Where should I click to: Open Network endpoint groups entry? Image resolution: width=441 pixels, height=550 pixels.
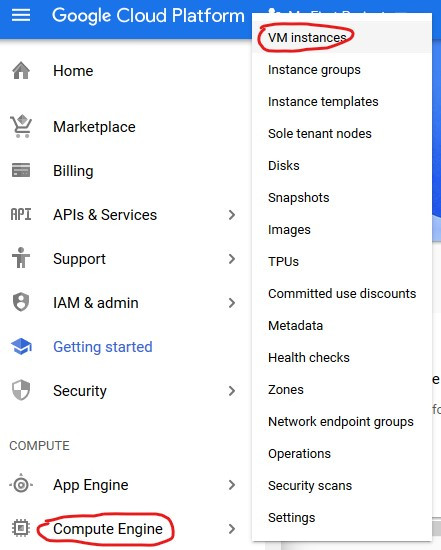342,422
